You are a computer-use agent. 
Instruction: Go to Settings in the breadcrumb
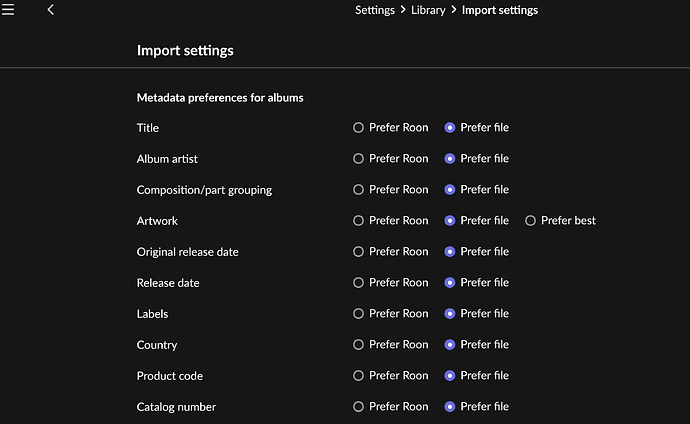(375, 10)
